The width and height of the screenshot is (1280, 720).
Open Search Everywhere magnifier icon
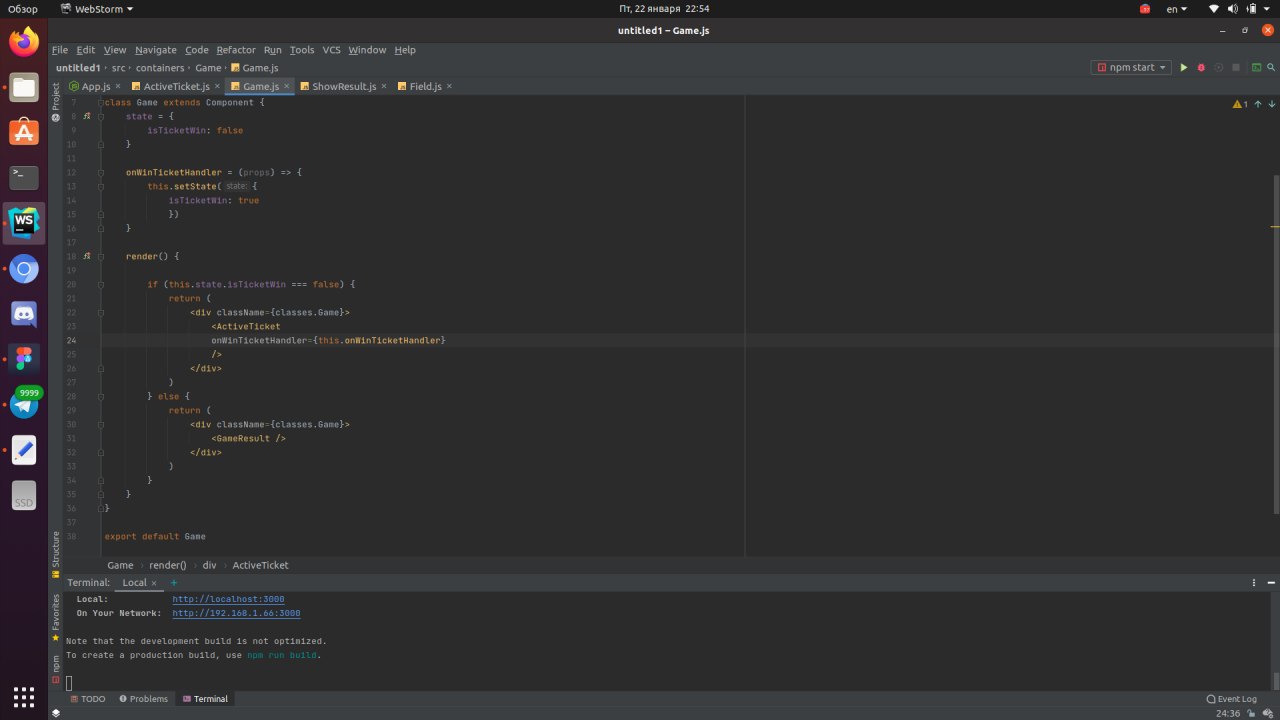(x=1270, y=68)
